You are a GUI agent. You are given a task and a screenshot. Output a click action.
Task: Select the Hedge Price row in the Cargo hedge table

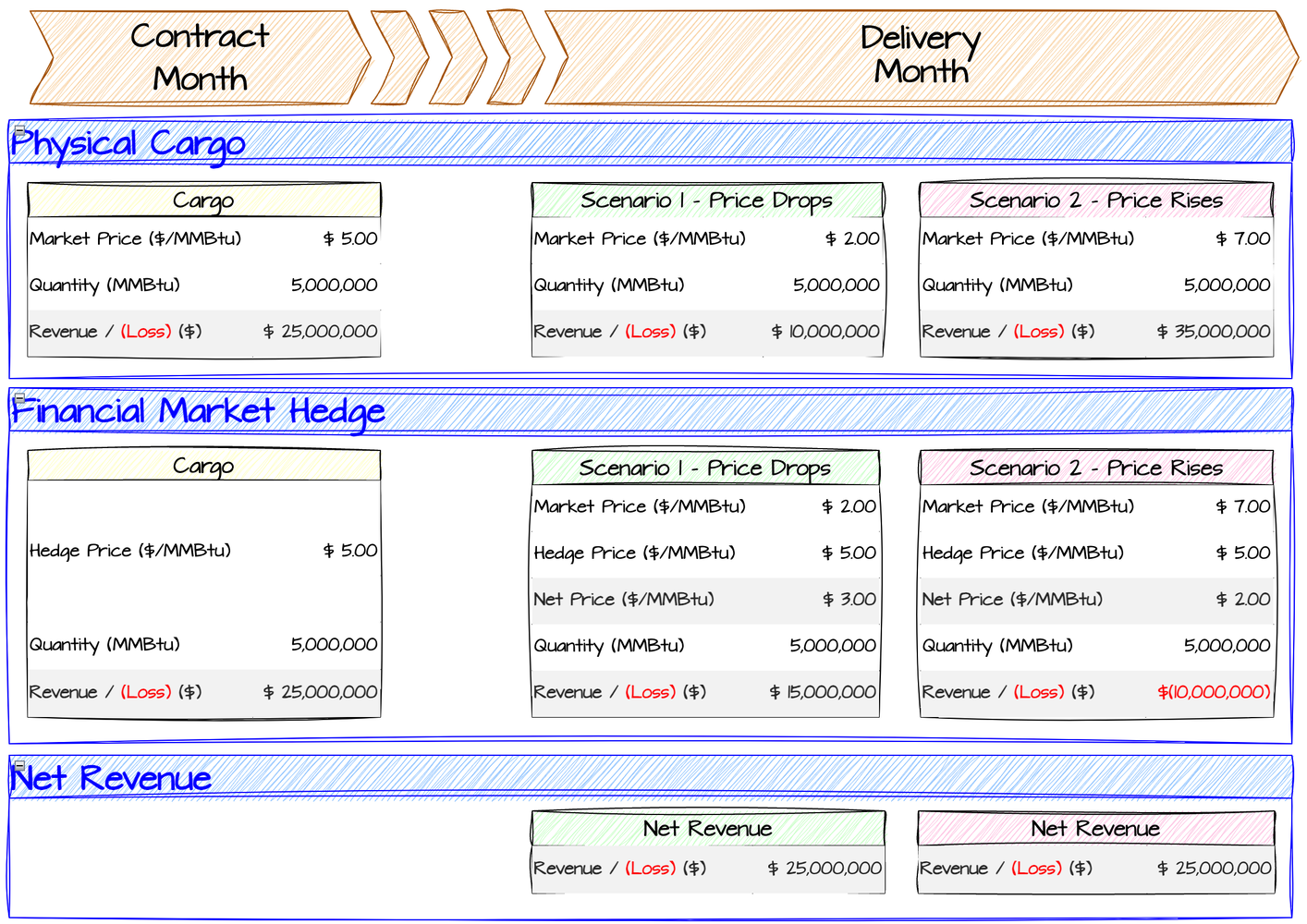(204, 551)
